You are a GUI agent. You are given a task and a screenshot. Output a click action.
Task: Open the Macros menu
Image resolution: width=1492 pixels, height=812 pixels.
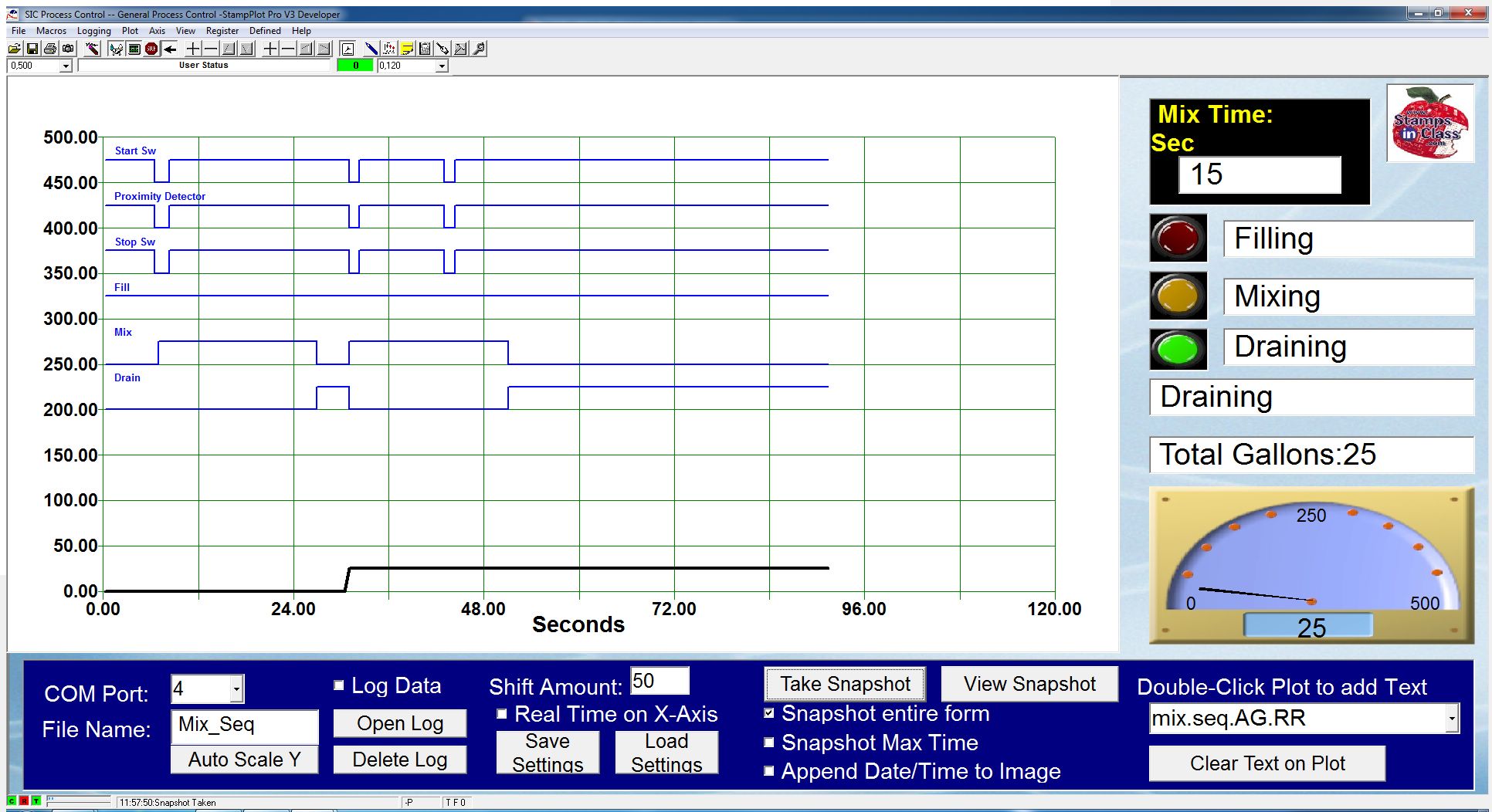point(51,31)
